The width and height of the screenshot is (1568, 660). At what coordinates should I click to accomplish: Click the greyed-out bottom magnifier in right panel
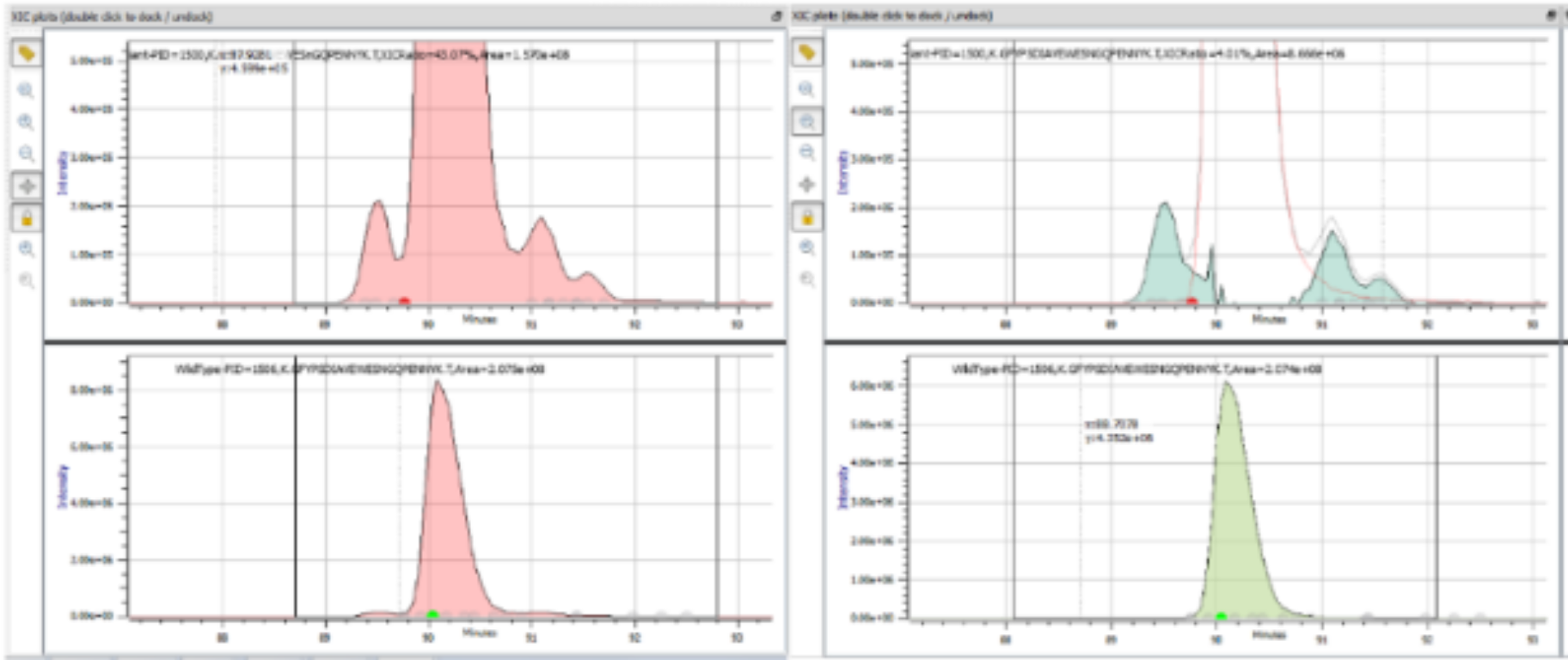pos(806,278)
